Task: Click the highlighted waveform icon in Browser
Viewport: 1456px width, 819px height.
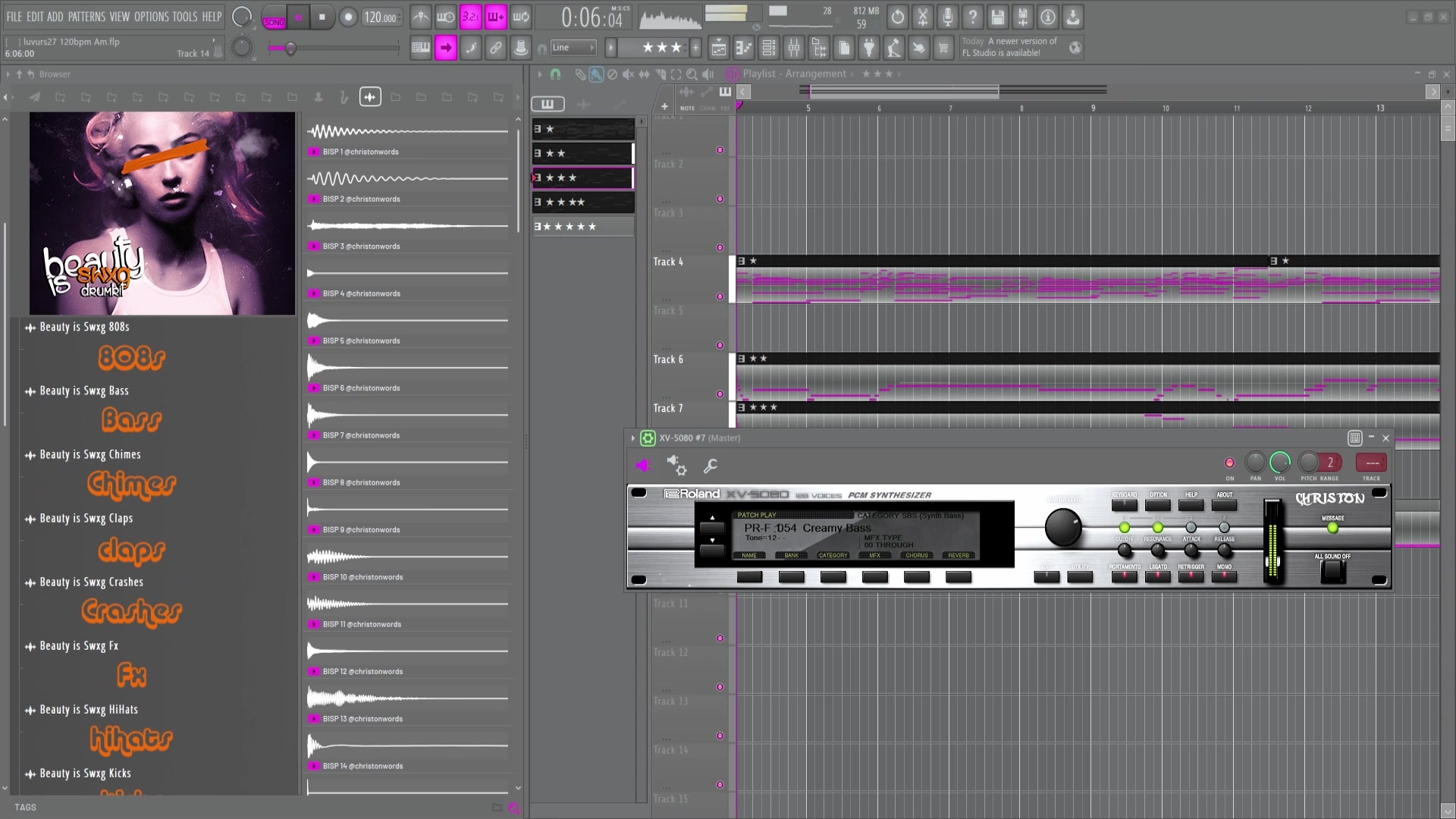Action: click(x=370, y=97)
